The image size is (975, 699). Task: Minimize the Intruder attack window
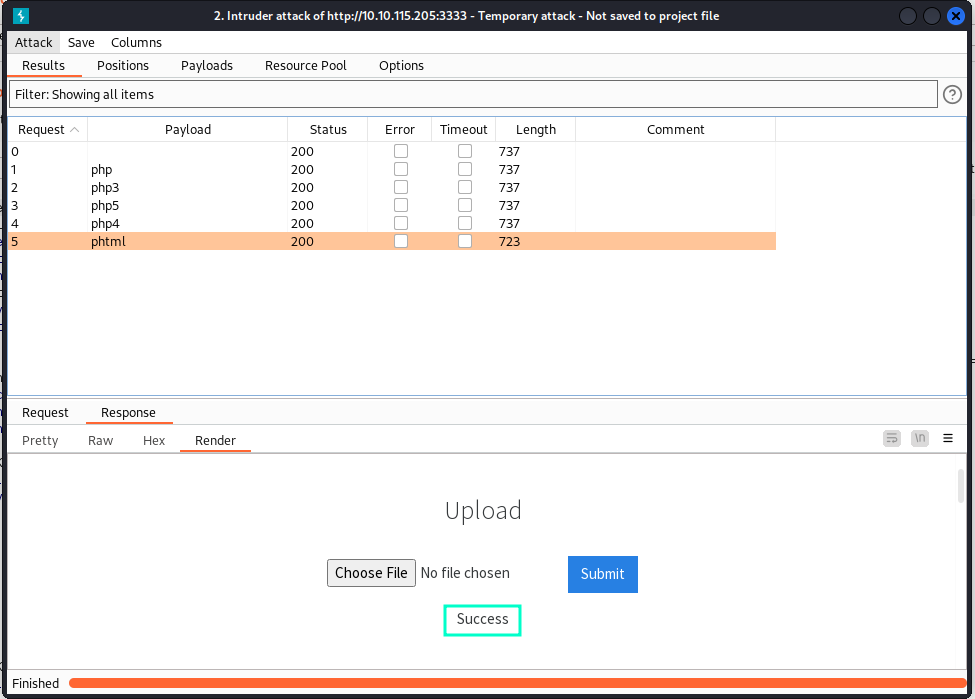[x=908, y=16]
